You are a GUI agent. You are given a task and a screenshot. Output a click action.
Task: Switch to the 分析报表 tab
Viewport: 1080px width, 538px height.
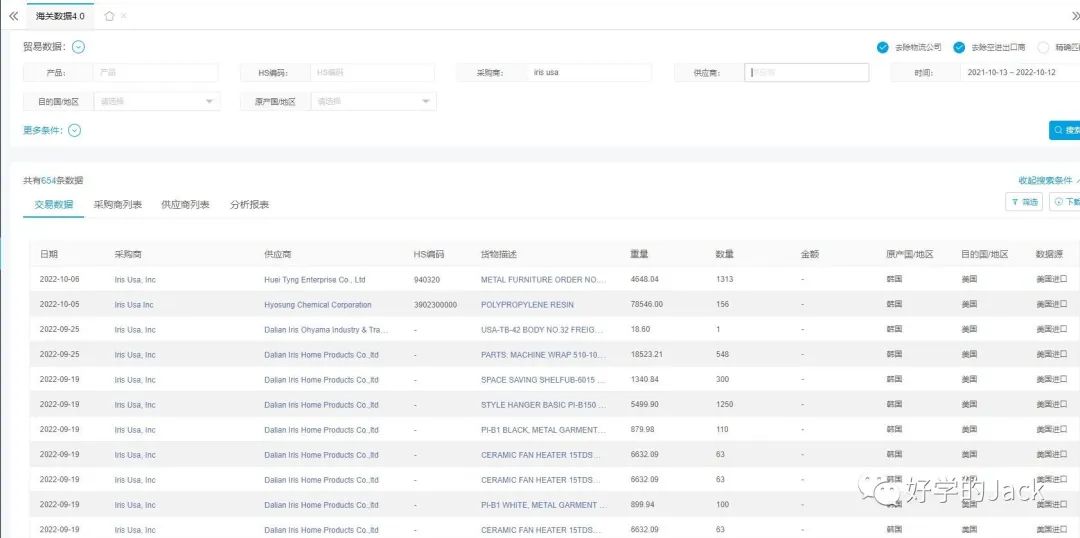point(249,204)
